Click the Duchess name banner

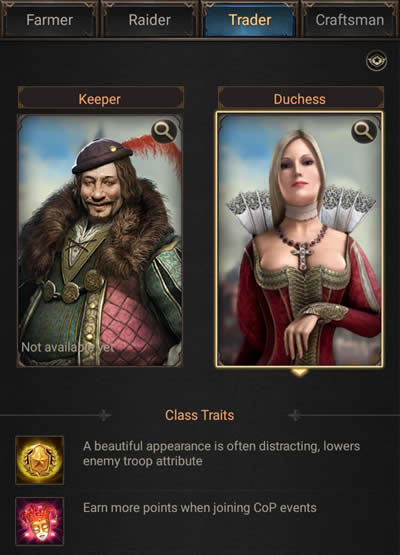[x=300, y=98]
